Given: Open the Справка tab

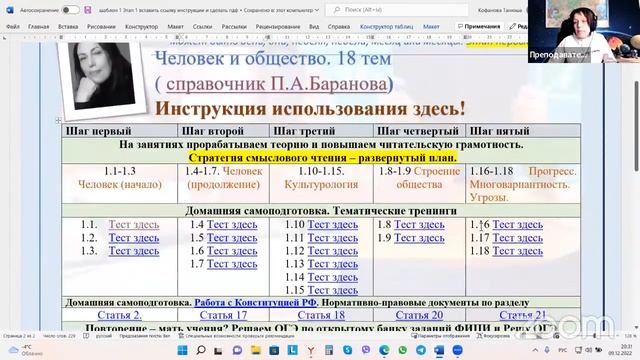Looking at the screenshot, I should [x=339, y=27].
